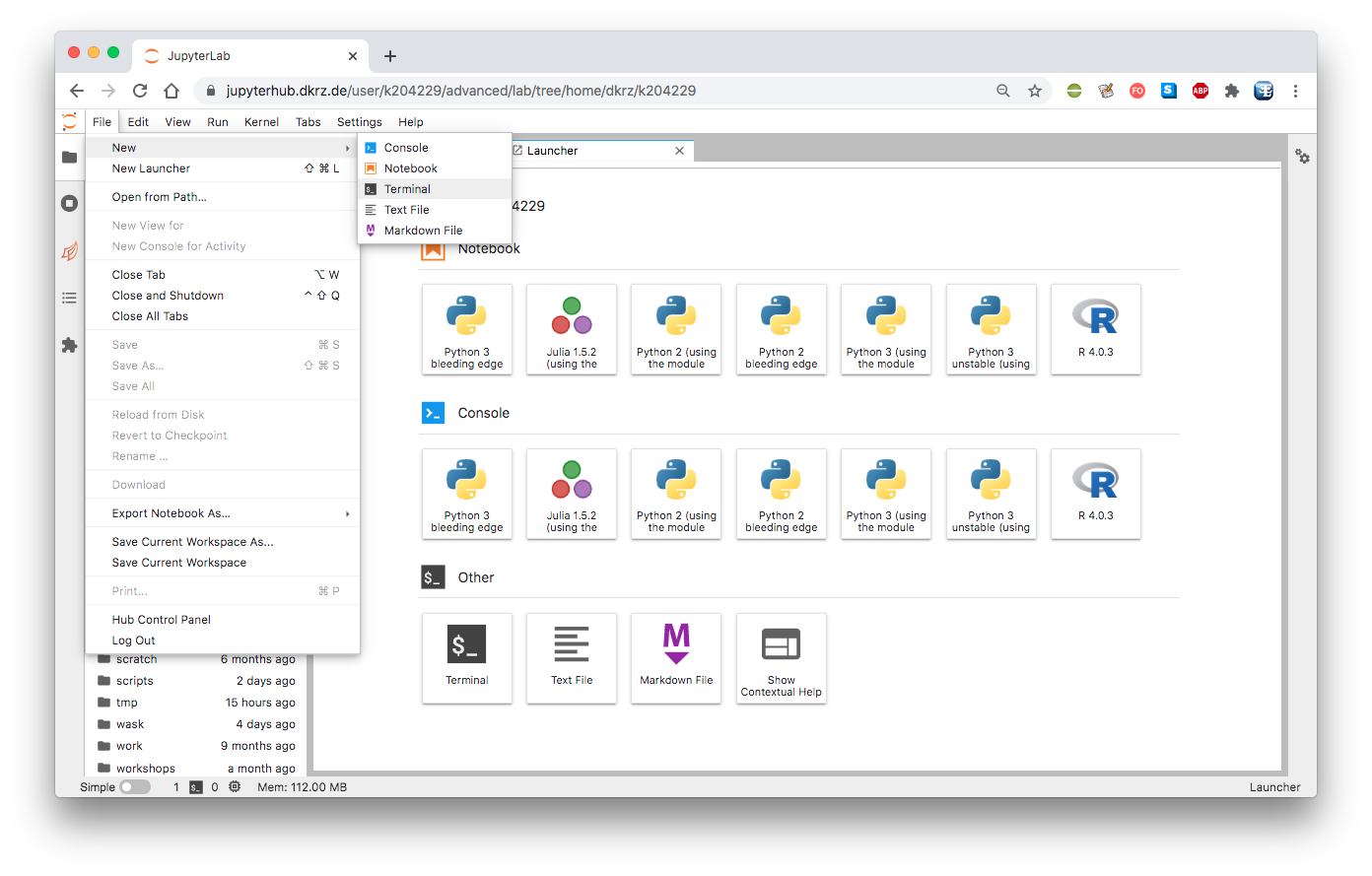Launch Python 3 unstable notebook
Image resolution: width=1372 pixels, height=876 pixels.
click(991, 329)
